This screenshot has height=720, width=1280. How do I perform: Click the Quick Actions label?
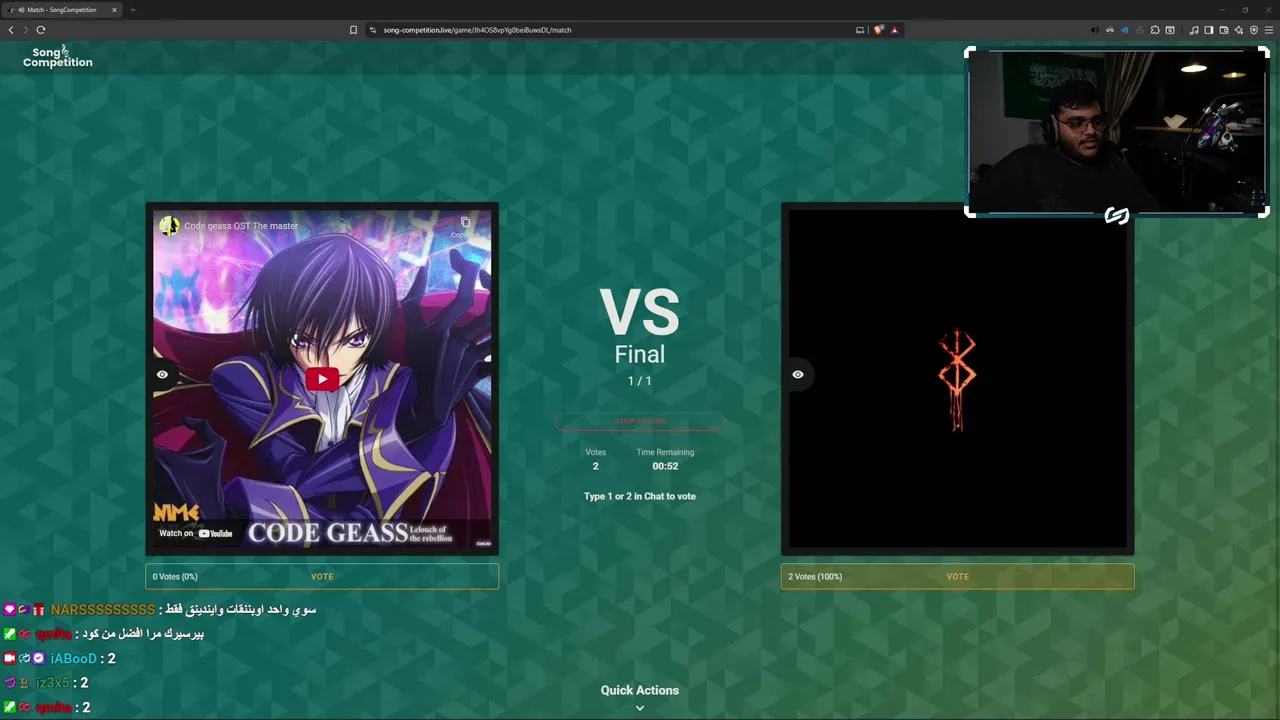tap(640, 690)
